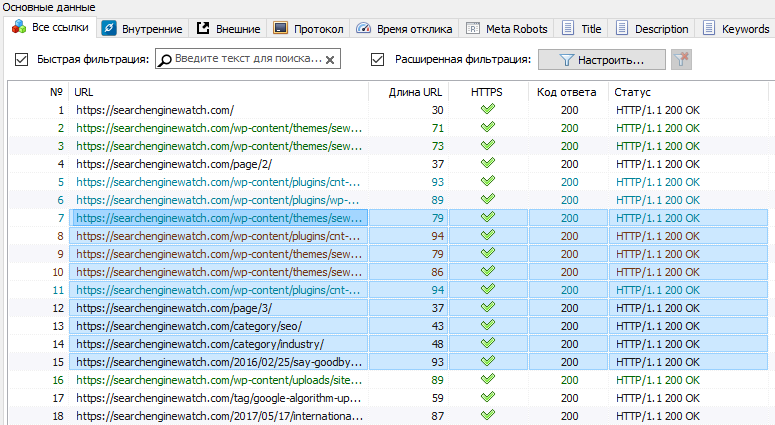The width and height of the screenshot is (775, 425).
Task: Click the URL length 71 in row 2
Action: tap(437, 128)
